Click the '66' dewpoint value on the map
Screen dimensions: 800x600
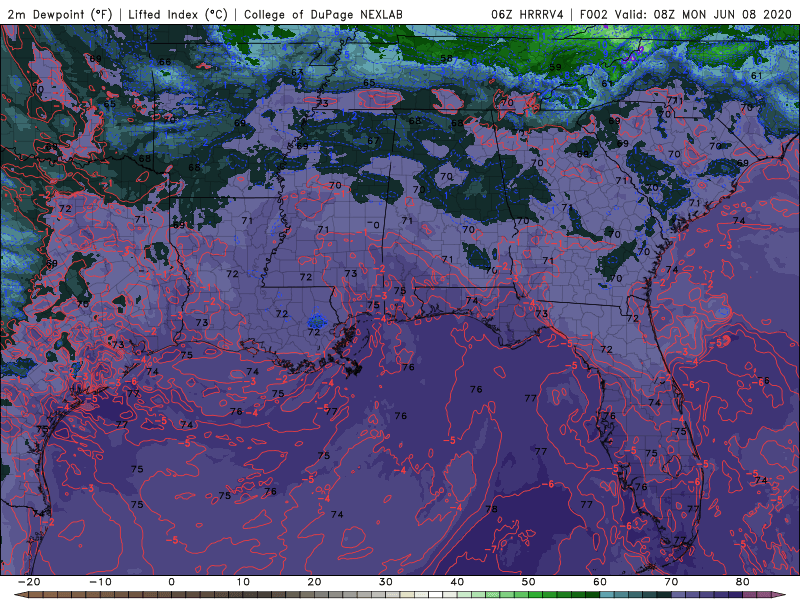(x=165, y=62)
